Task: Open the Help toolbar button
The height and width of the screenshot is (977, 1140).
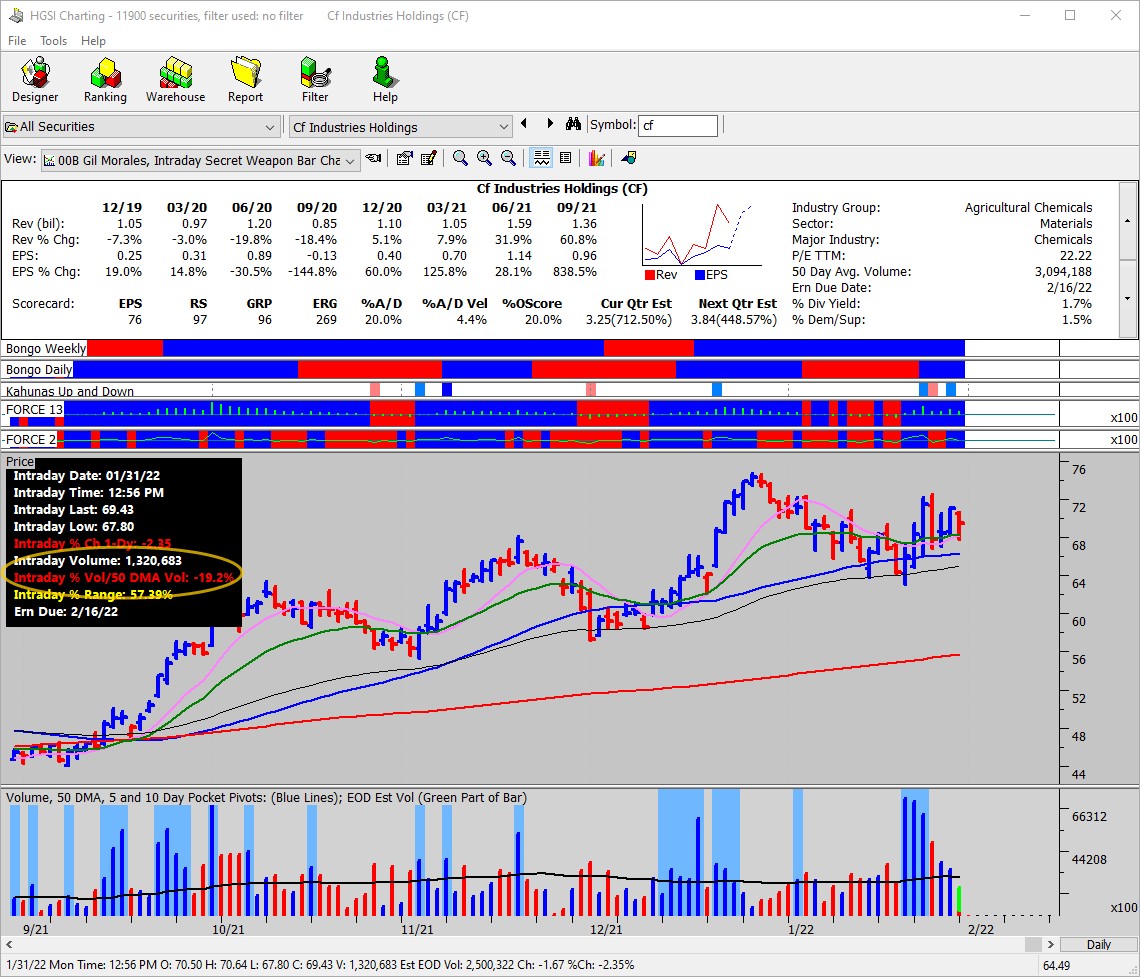Action: tap(385, 80)
